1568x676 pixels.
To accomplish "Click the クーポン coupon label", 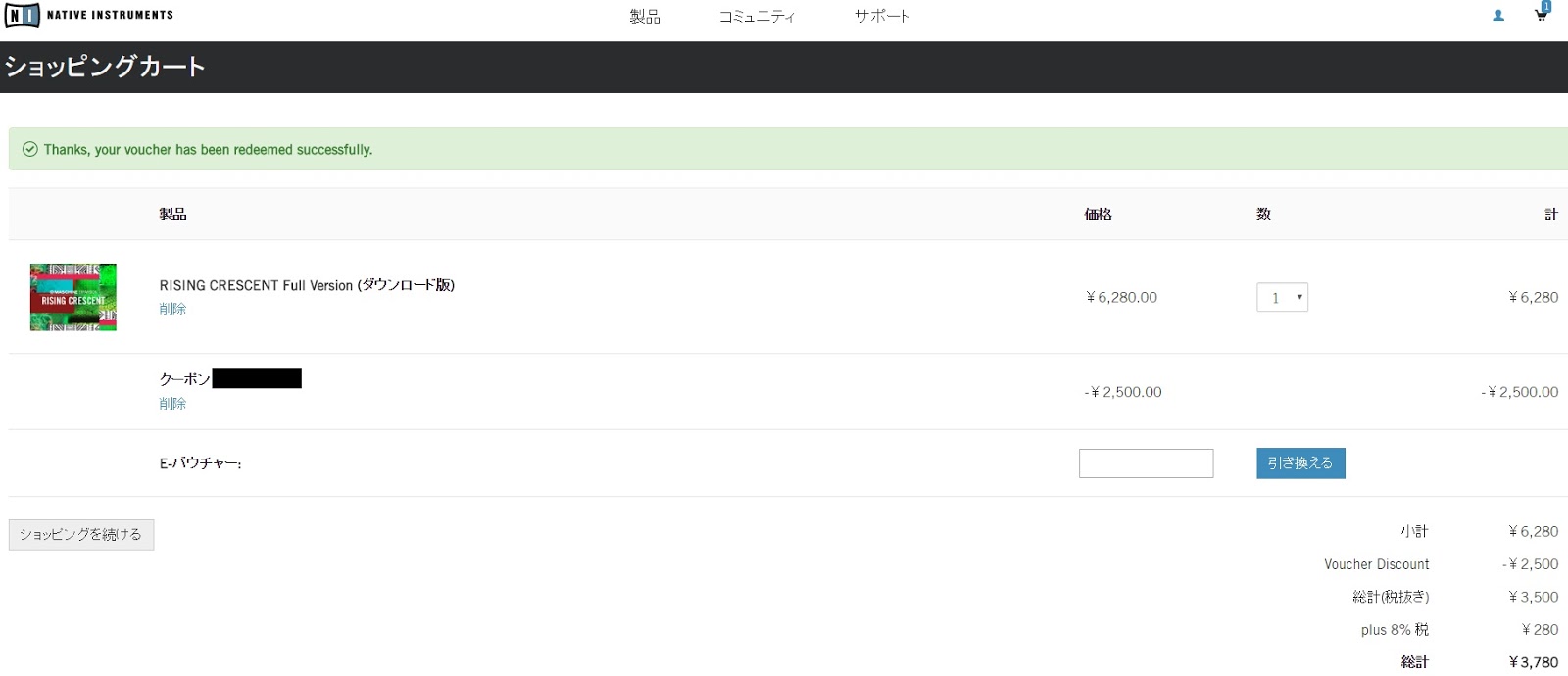I will [x=184, y=379].
